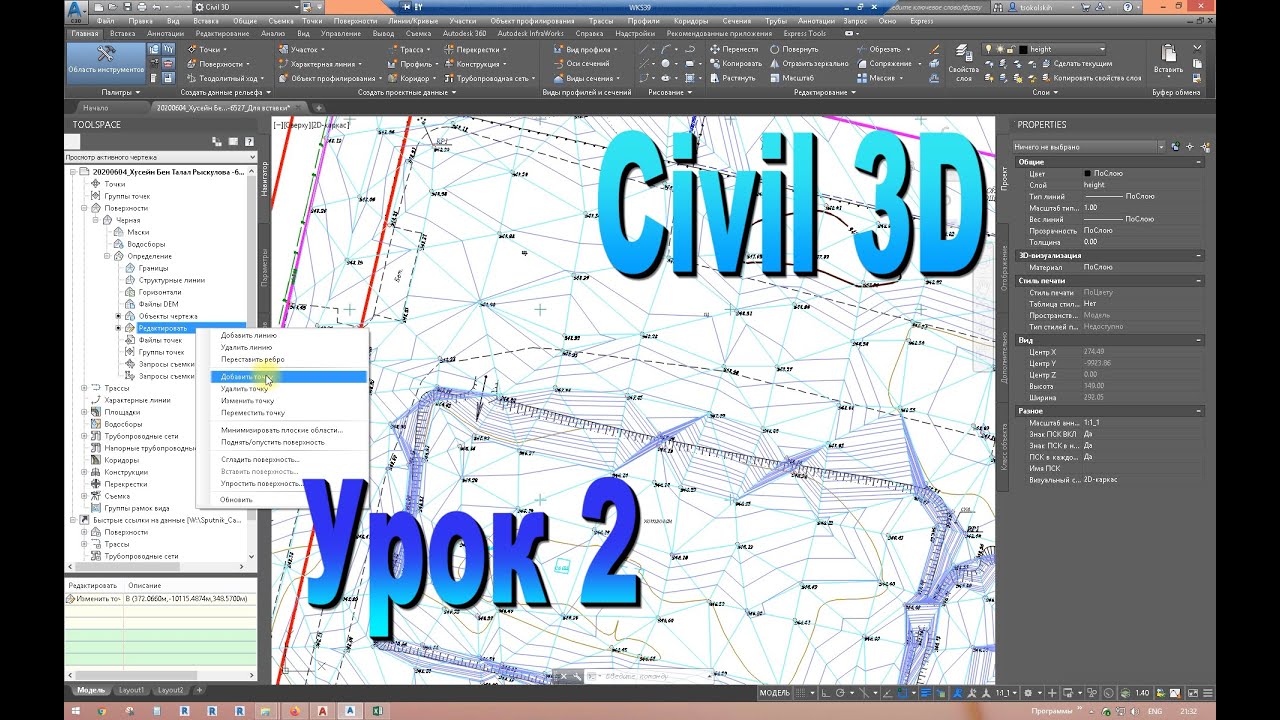Click Повернуть rotate tool
Image resolution: width=1280 pixels, height=720 pixels.
(794, 49)
